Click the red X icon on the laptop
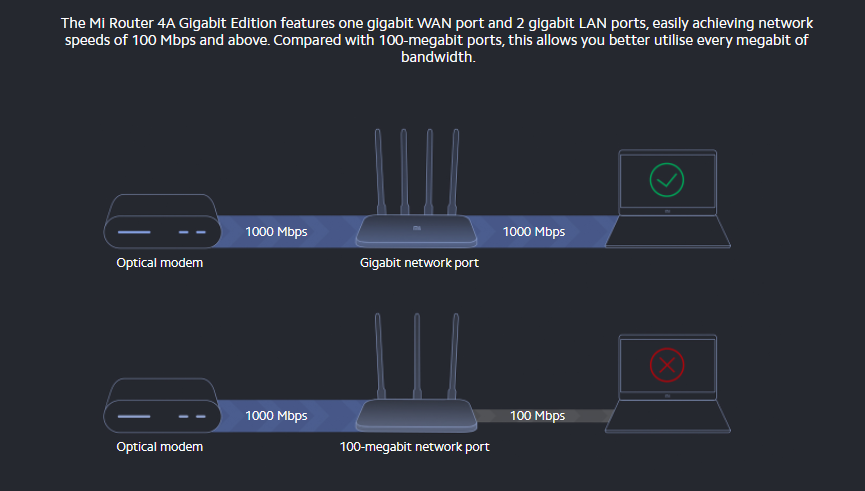 tap(666, 365)
